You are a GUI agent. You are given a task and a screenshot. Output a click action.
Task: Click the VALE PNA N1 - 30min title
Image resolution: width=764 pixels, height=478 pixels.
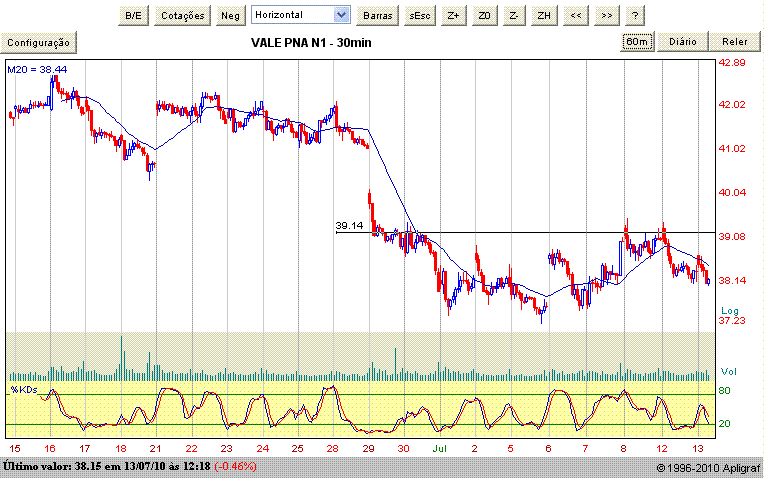click(311, 43)
